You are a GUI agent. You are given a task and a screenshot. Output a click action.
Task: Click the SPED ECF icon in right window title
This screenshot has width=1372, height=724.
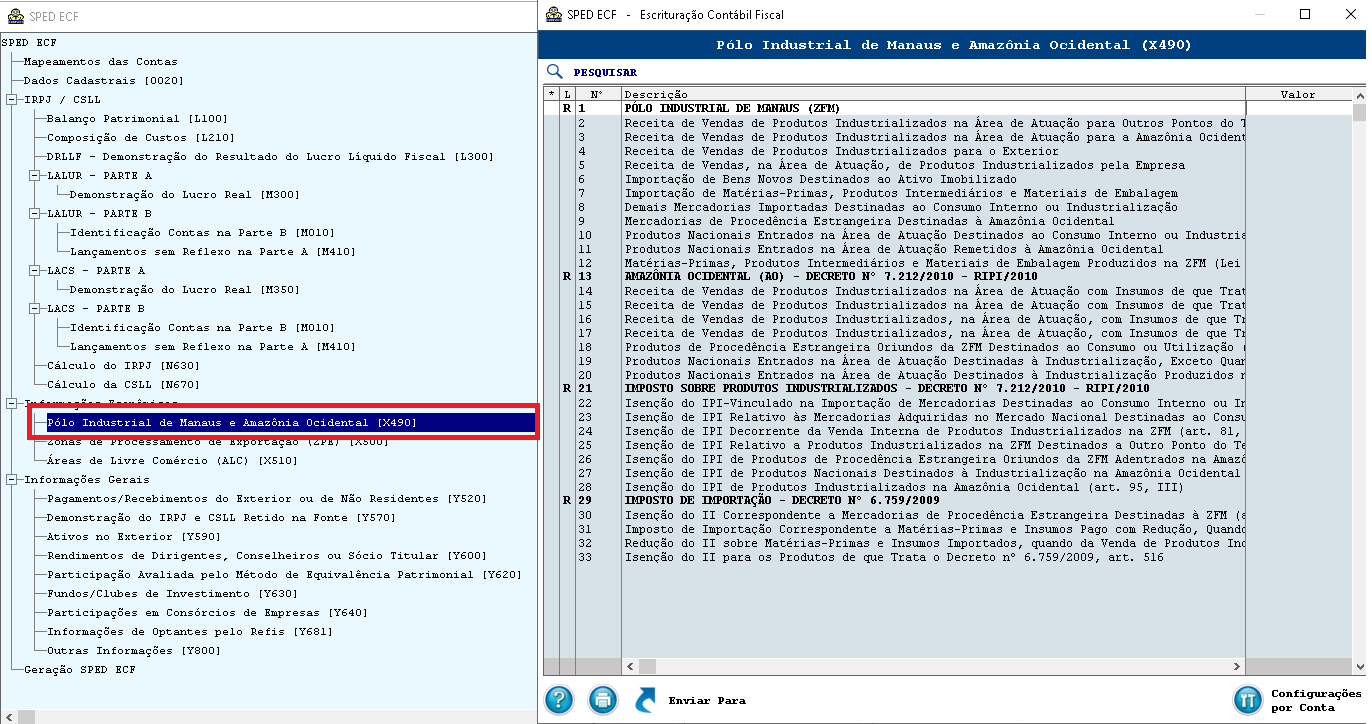click(553, 14)
